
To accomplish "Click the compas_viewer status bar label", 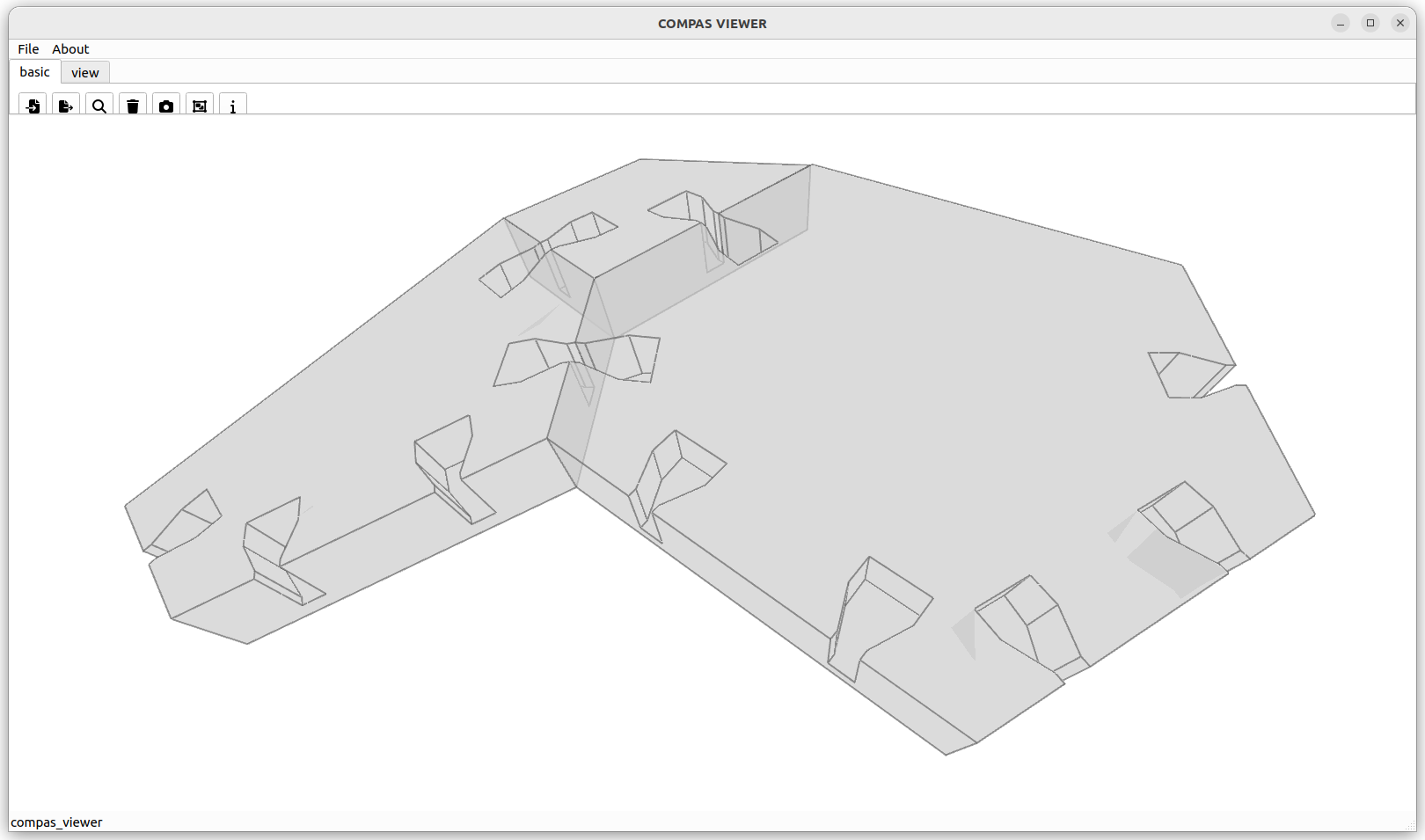I will (x=57, y=822).
